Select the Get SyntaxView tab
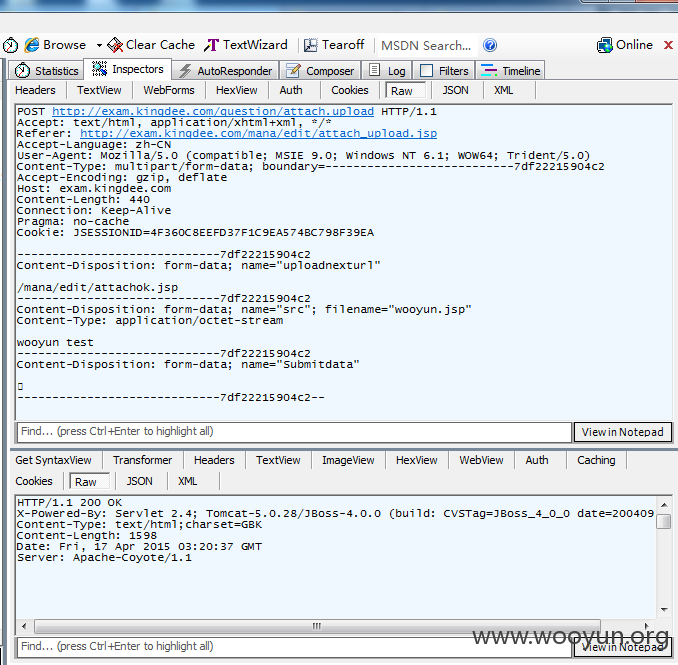This screenshot has width=678, height=665. tap(54, 460)
